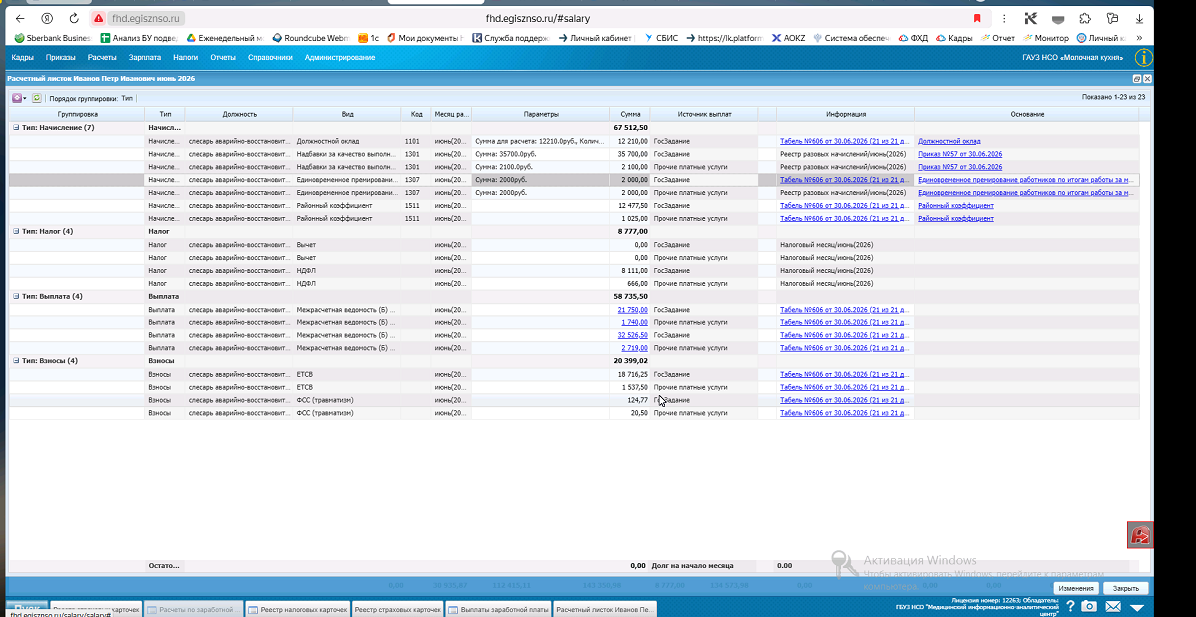Viewport: 1196px width, 617px height.
Task: Open the ФХД bookmark
Action: coord(913,37)
